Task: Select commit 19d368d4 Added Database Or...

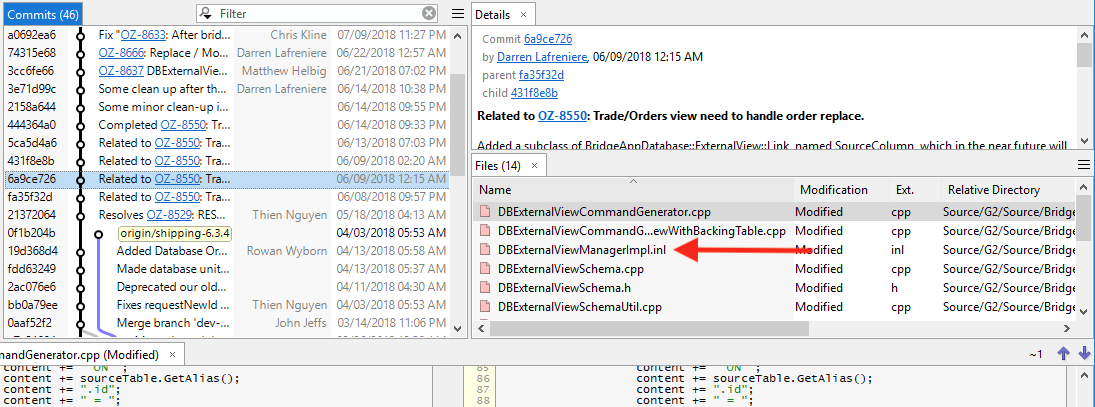Action: [x=226, y=251]
